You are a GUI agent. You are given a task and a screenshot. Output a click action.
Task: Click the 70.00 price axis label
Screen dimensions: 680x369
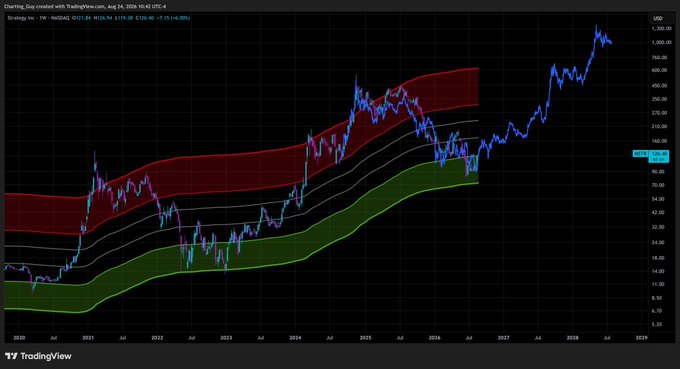[658, 185]
